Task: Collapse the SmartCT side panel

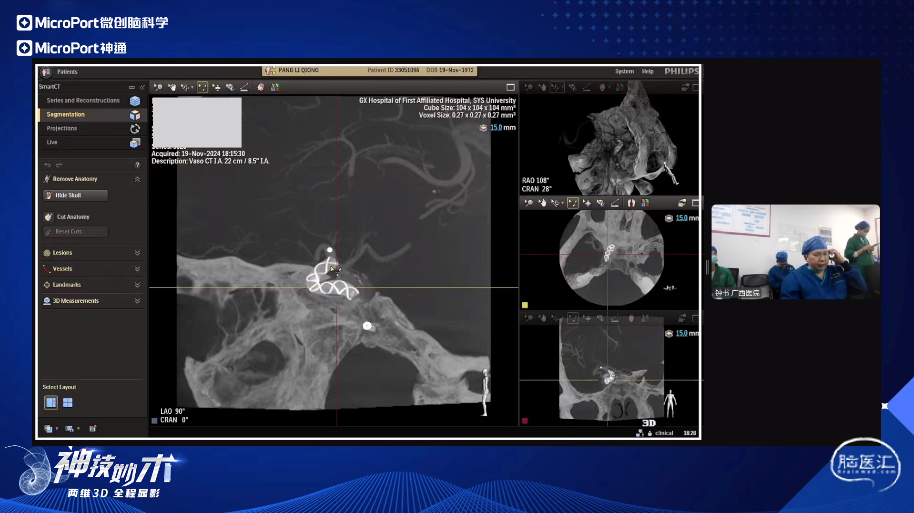Action: pos(142,87)
